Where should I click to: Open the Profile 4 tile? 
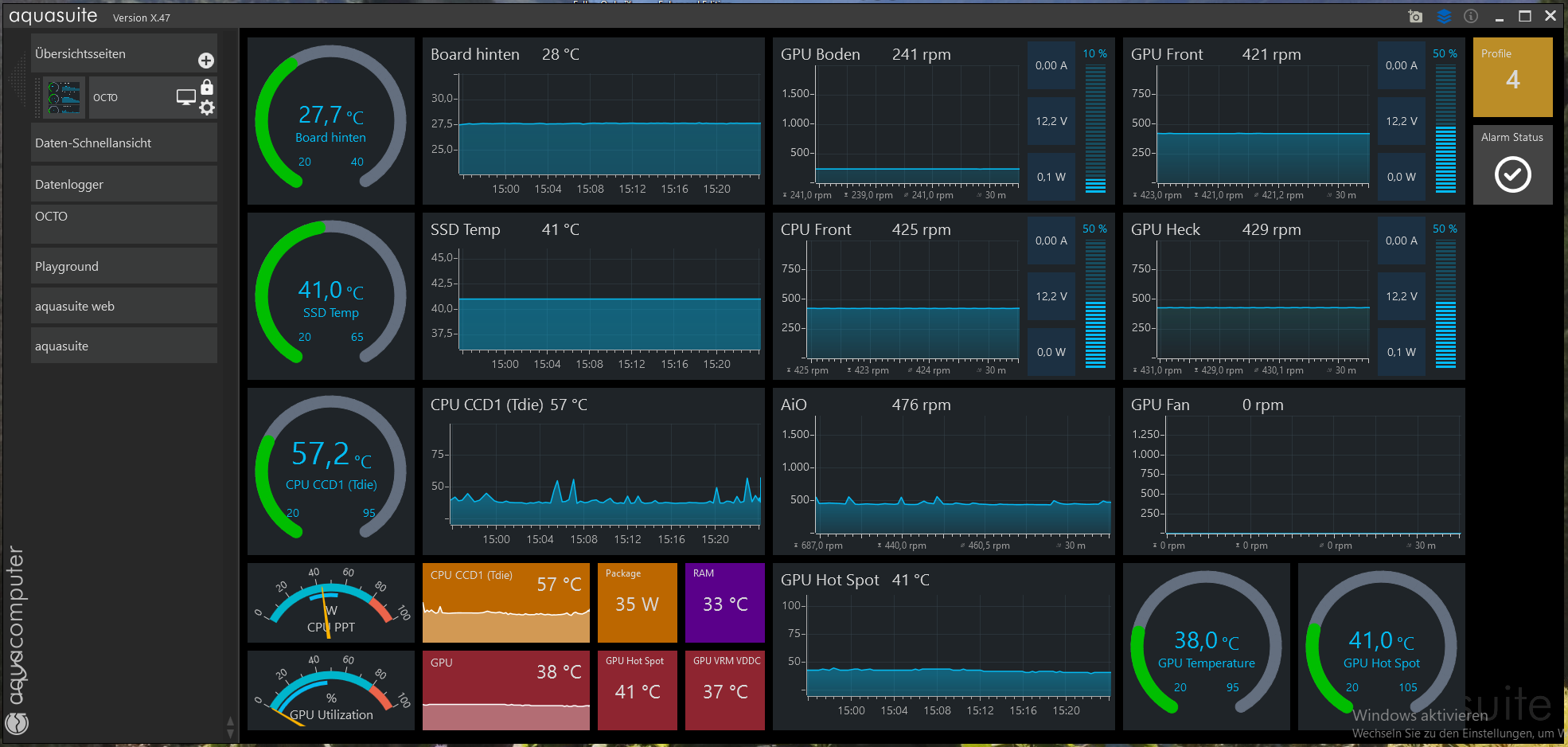[x=1512, y=77]
